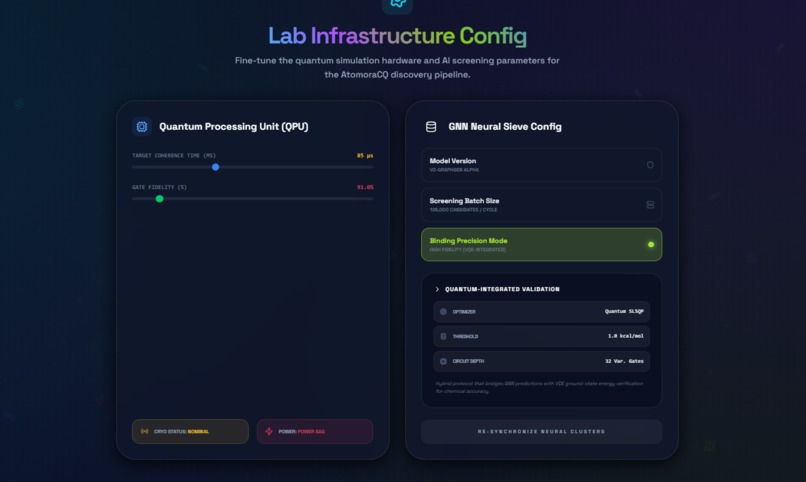Click the green dot in Binding Precision Mode
This screenshot has width=806, height=482.
(651, 245)
